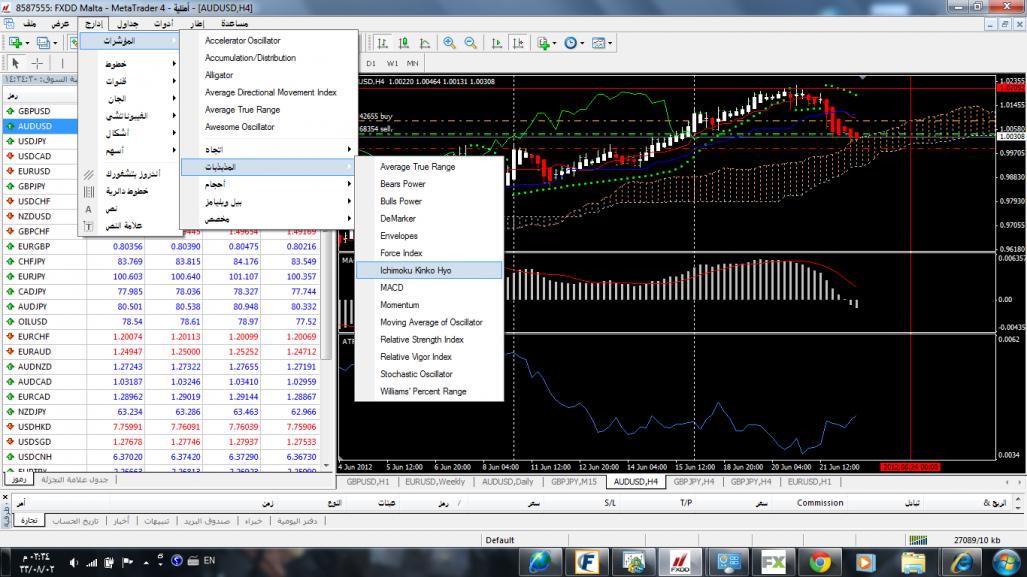The width and height of the screenshot is (1027, 577).
Task: Click the Zoom Out magnifier icon
Action: 469,43
